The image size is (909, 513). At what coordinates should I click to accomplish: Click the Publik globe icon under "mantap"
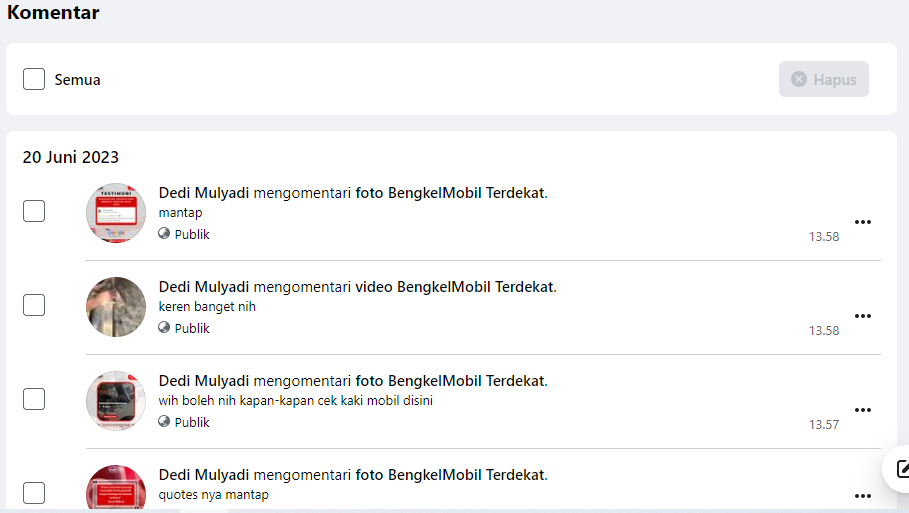(x=164, y=234)
